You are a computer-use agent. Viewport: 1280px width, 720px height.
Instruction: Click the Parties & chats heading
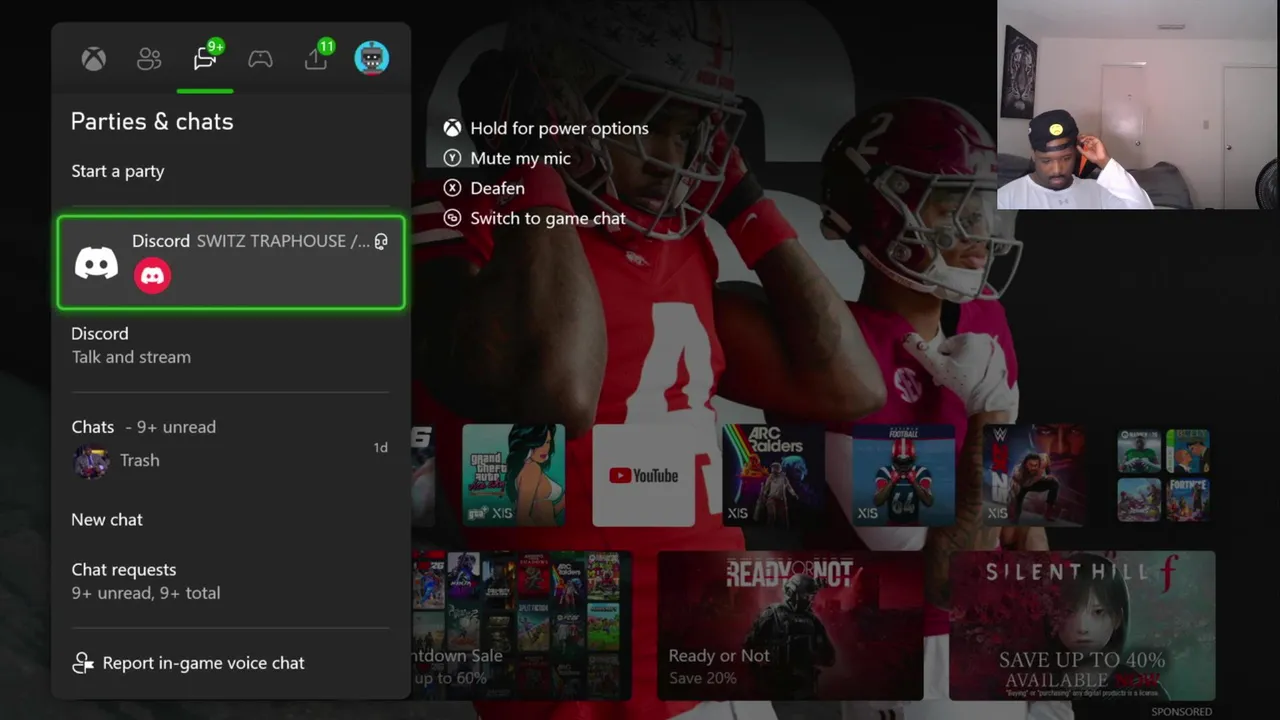point(152,121)
